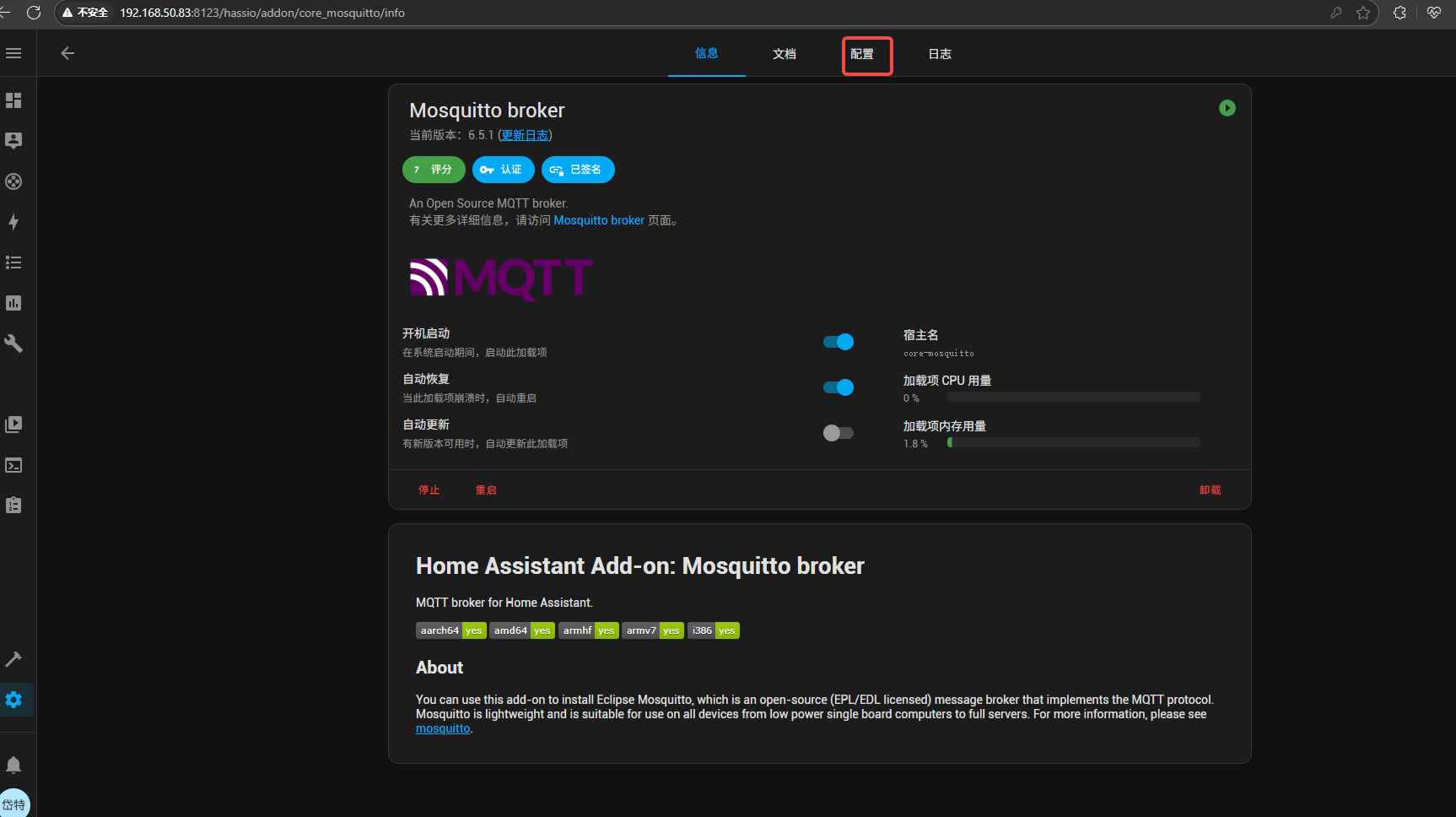Open the notifications bell in the sidebar
This screenshot has width=1456, height=817.
click(13, 765)
